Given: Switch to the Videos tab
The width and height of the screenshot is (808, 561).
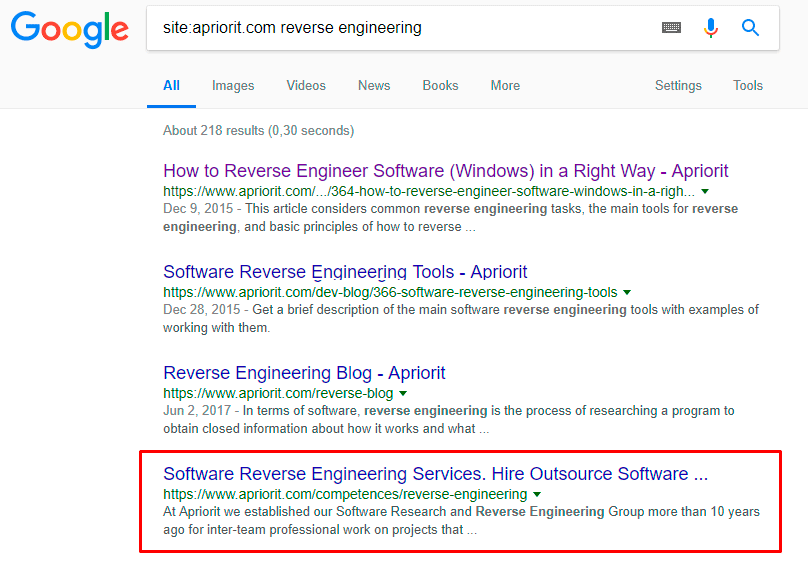Looking at the screenshot, I should (x=306, y=86).
